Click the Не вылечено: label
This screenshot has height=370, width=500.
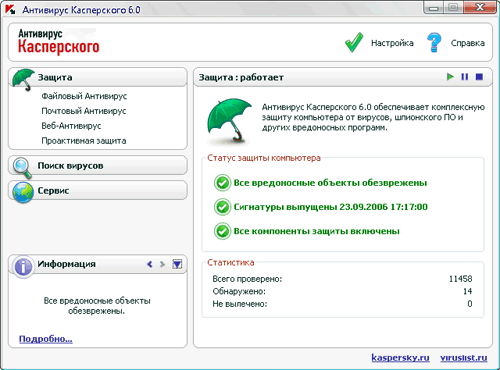[x=240, y=304]
